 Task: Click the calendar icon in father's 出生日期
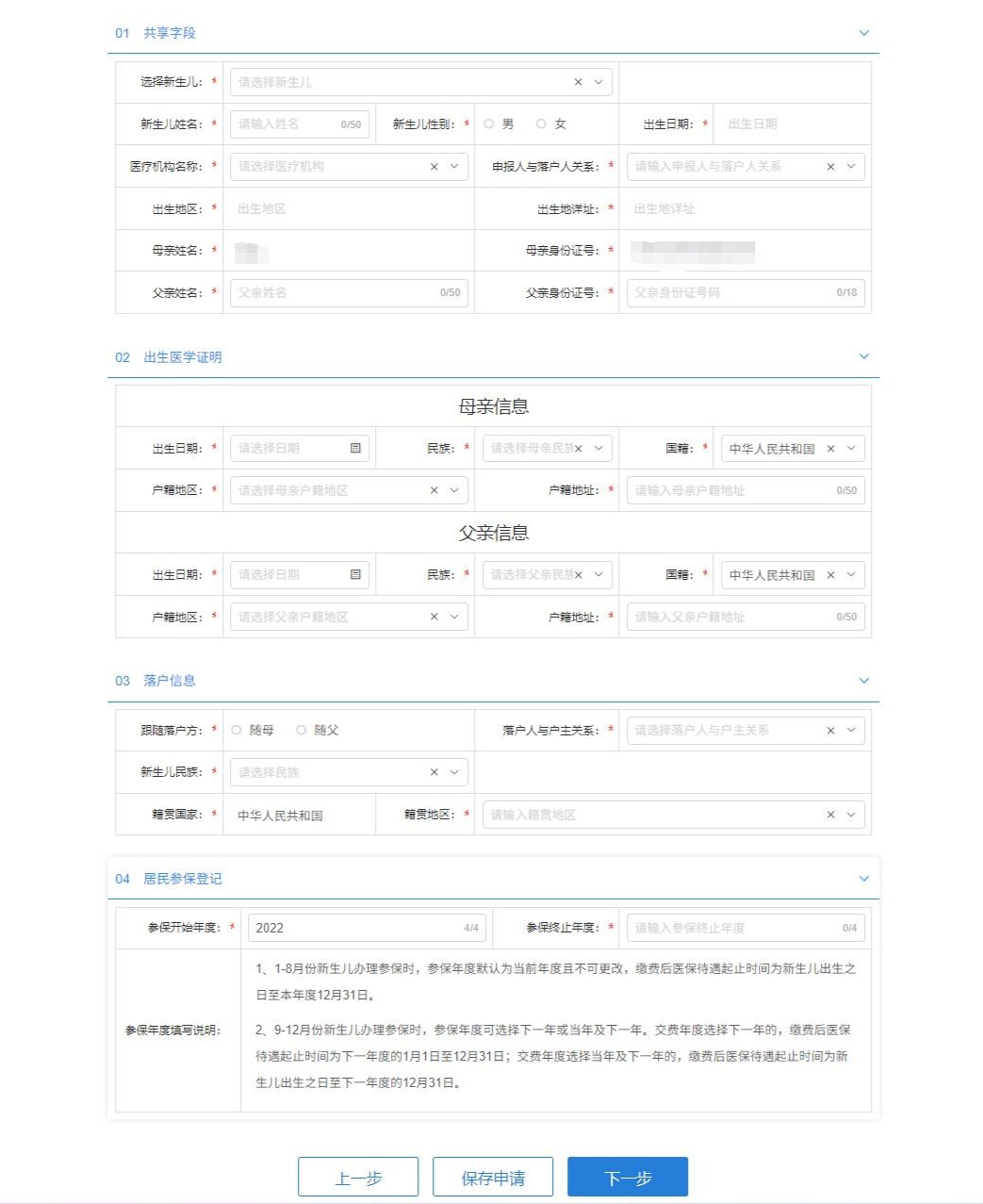355,575
